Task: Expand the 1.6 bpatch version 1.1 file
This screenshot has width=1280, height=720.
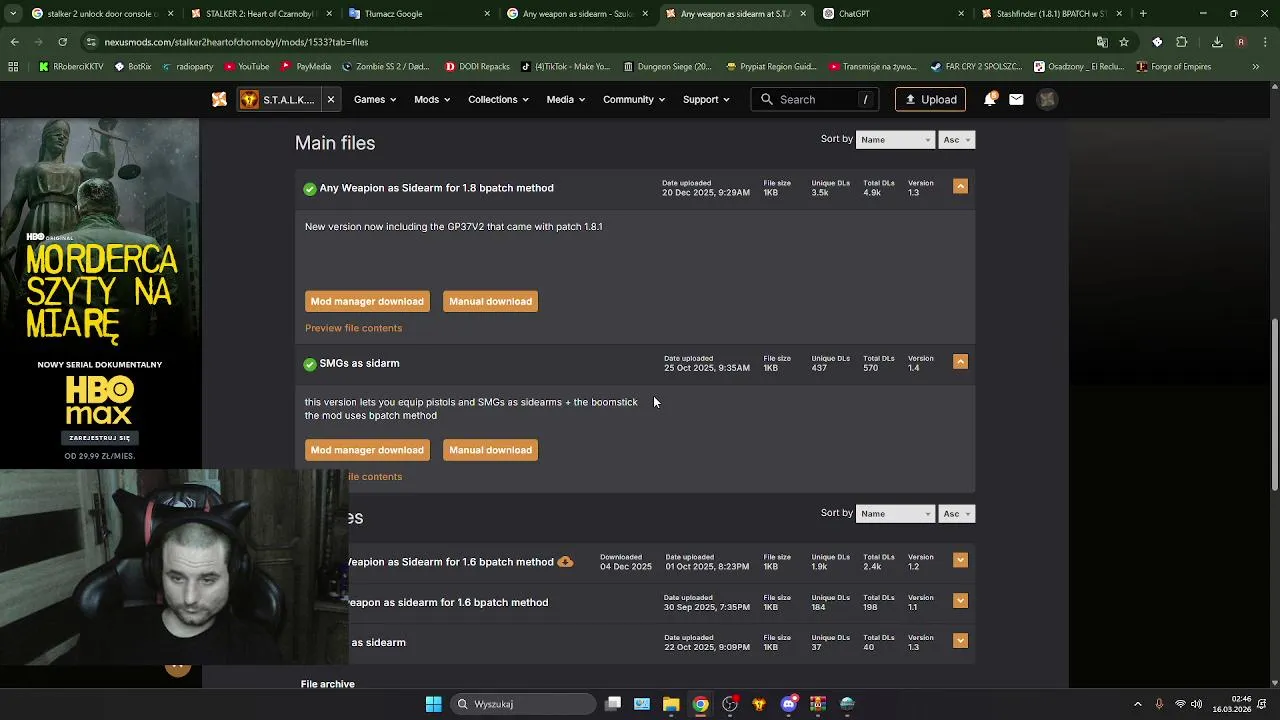Action: [960, 600]
